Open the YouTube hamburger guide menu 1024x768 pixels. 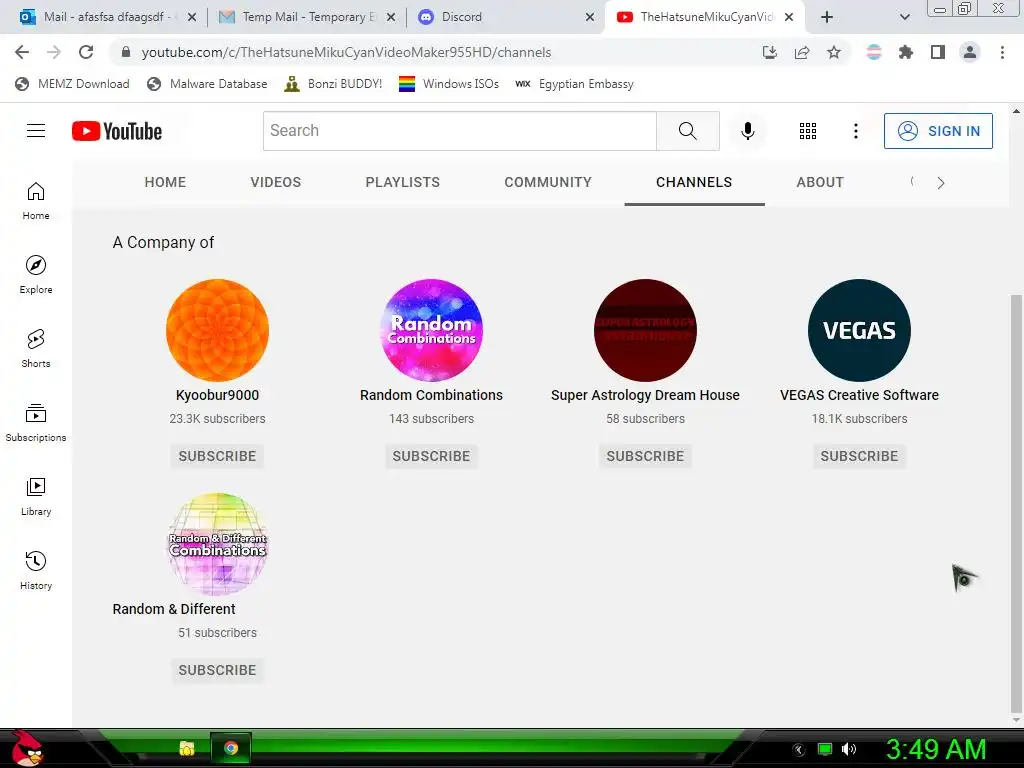pos(36,131)
